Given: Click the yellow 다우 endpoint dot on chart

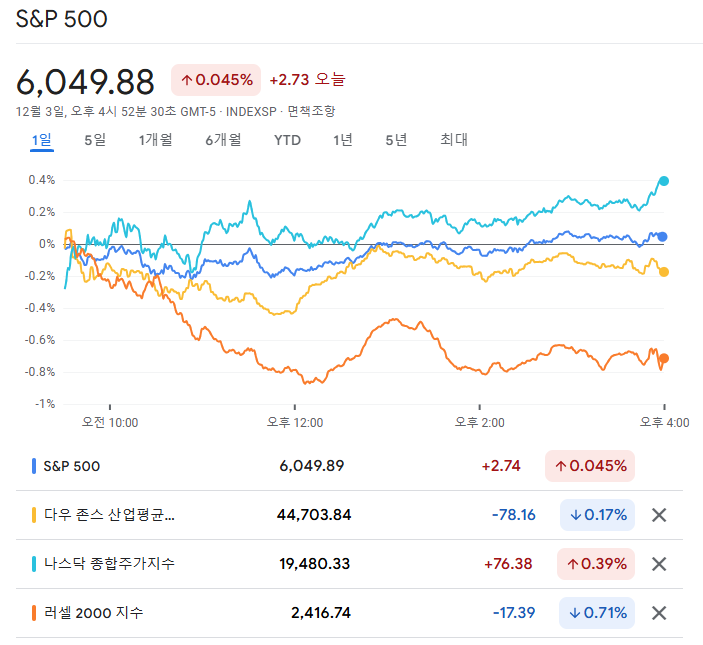Looking at the screenshot, I should (x=664, y=272).
